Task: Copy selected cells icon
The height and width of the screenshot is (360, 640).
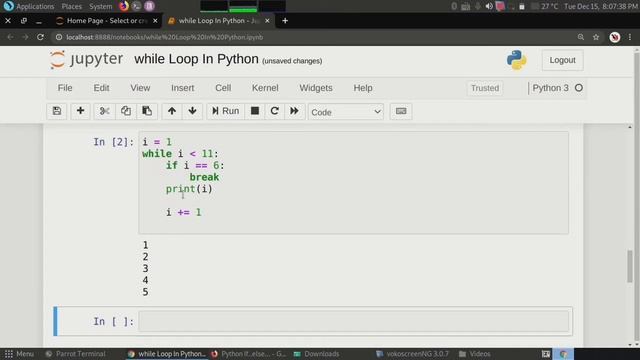Action: pos(126,111)
